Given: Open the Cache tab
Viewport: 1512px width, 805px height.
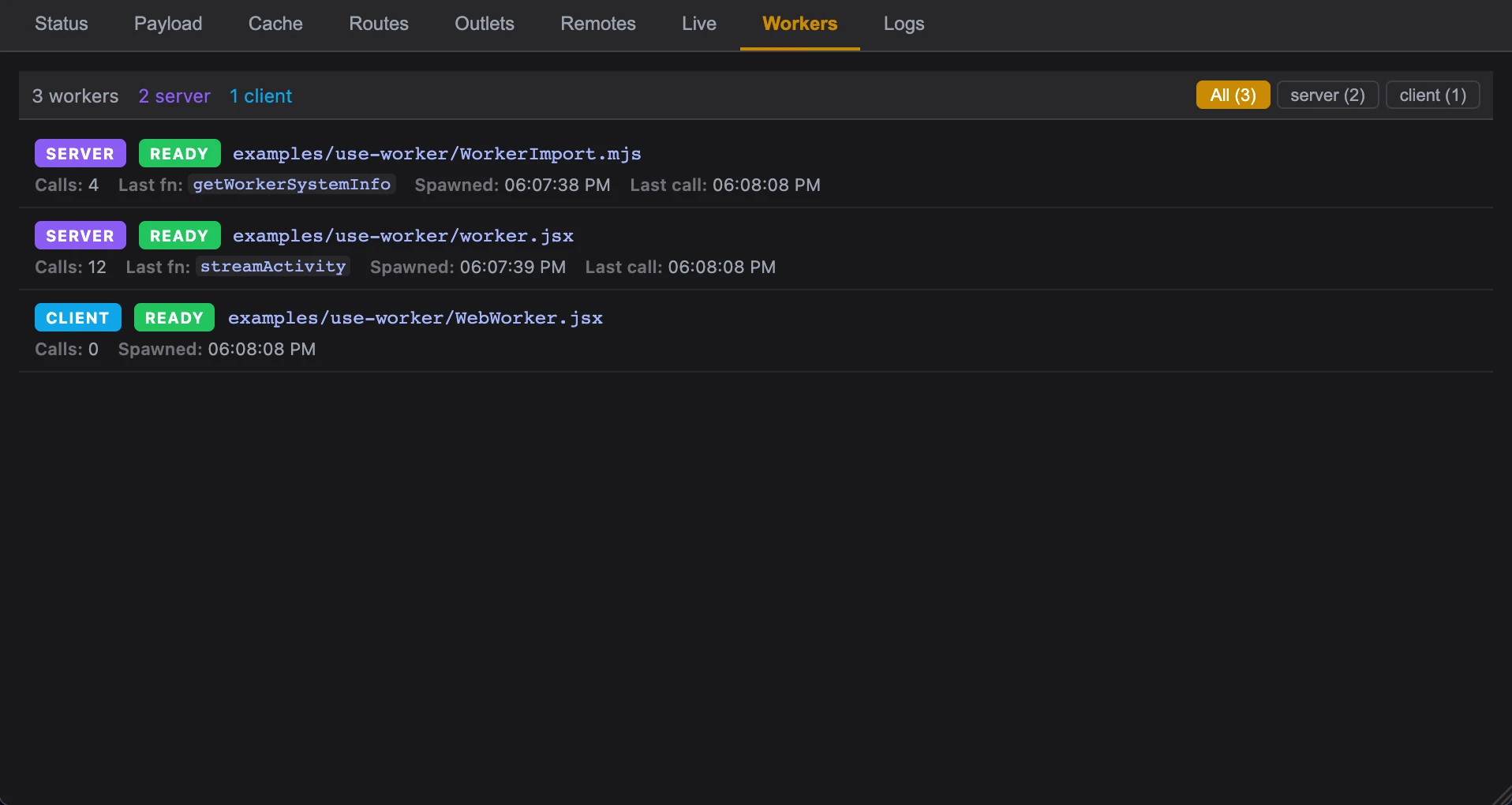Looking at the screenshot, I should [275, 24].
